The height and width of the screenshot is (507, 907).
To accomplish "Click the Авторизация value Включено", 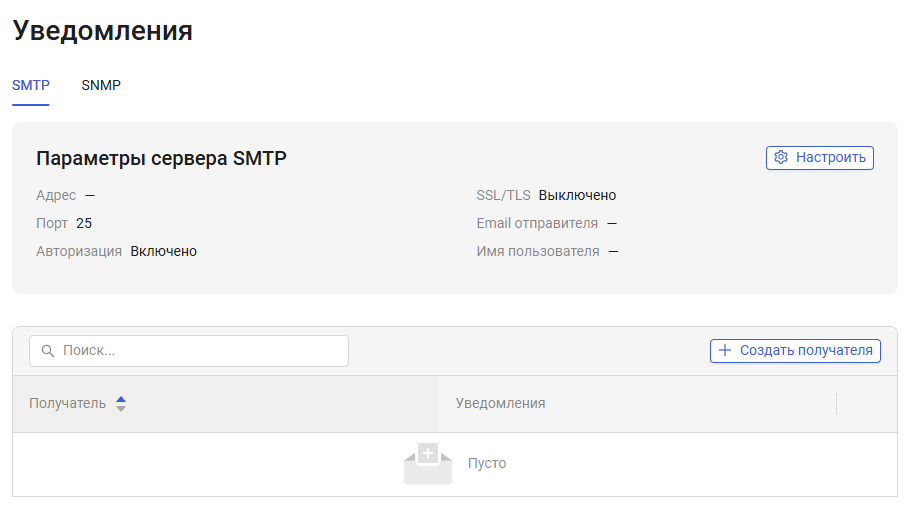I will (x=163, y=252).
